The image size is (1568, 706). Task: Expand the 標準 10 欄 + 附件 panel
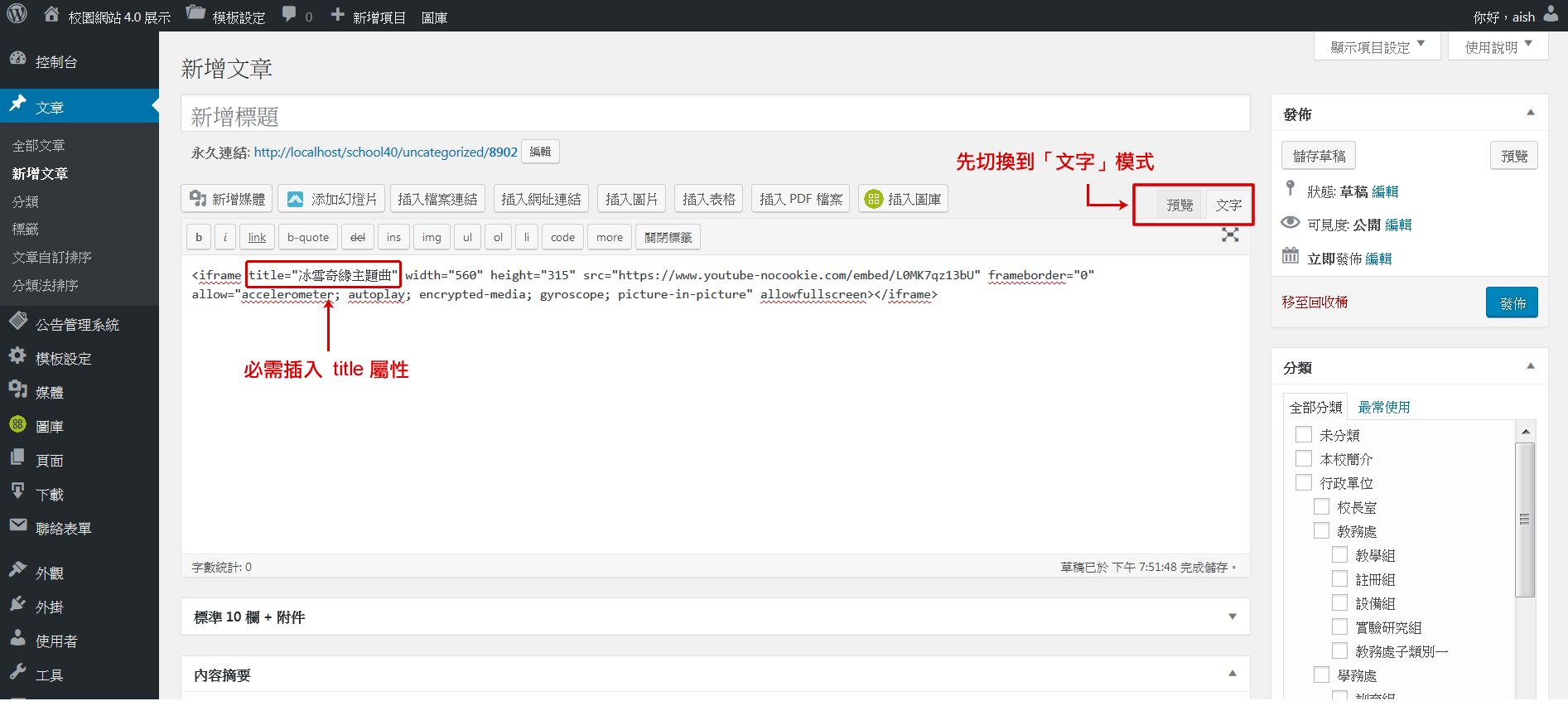pos(1232,617)
